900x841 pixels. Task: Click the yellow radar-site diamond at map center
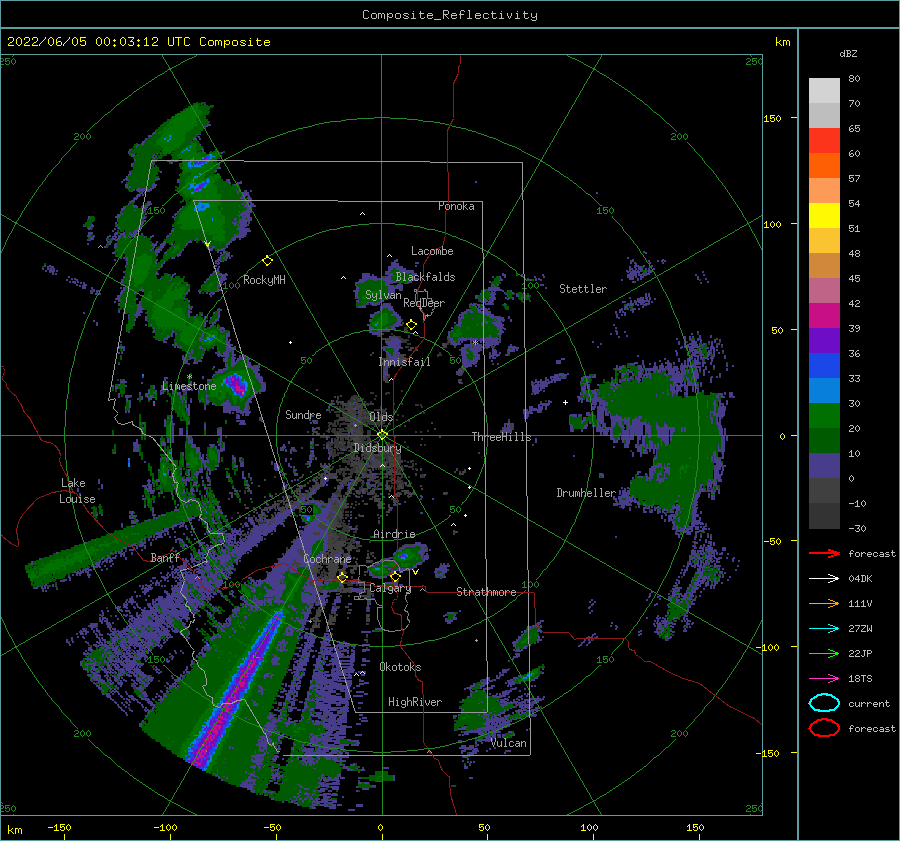click(382, 435)
